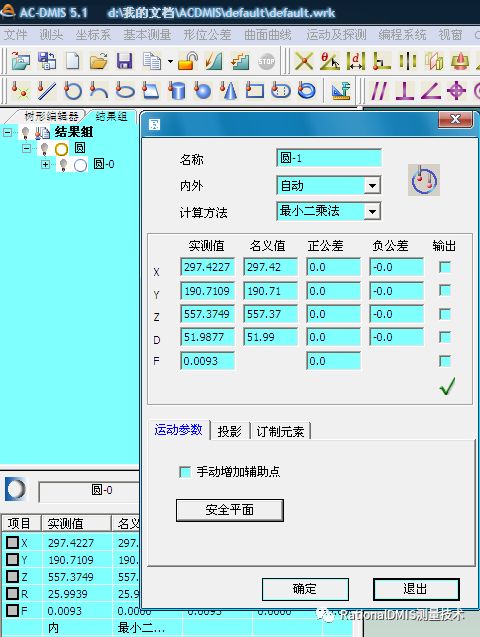
Task: Toggle output checkbox for Y row
Action: coord(445,290)
